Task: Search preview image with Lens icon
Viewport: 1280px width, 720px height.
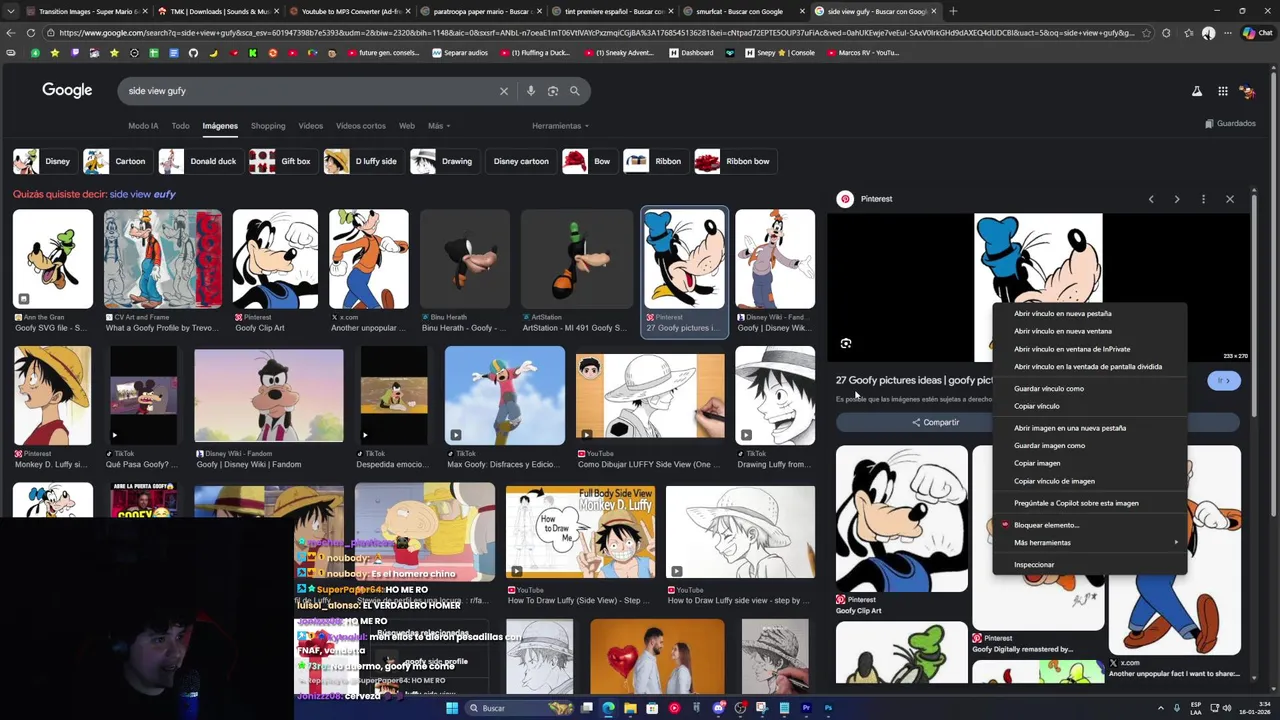Action: [846, 343]
